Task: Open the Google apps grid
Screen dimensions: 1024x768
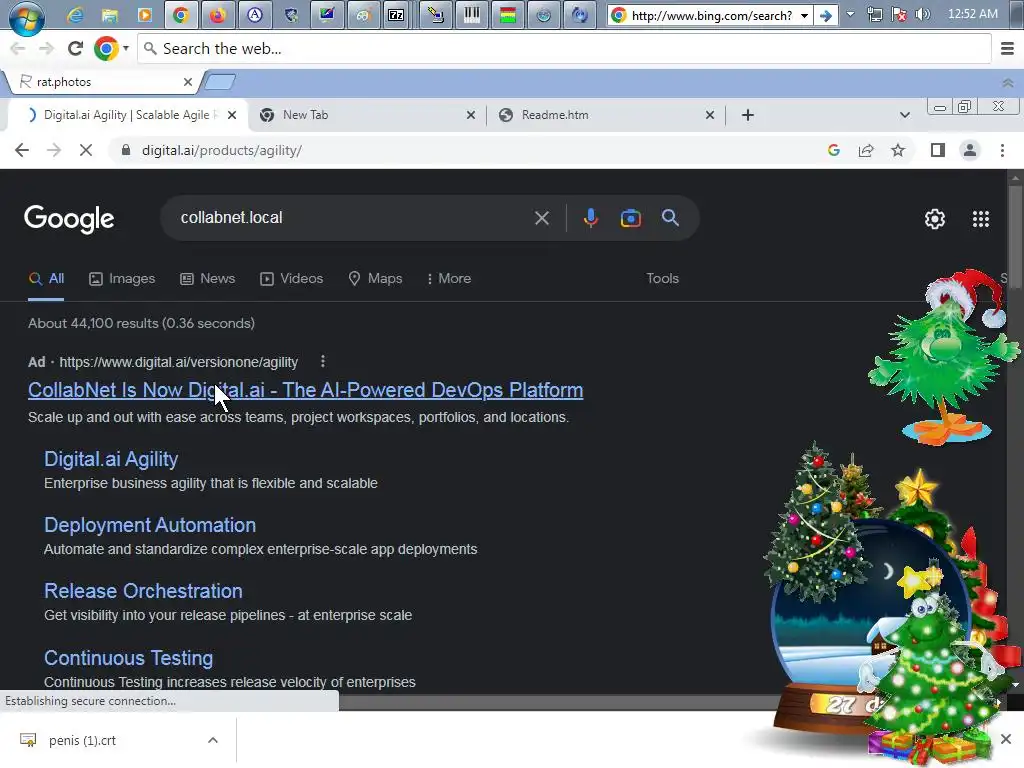Action: (x=980, y=219)
